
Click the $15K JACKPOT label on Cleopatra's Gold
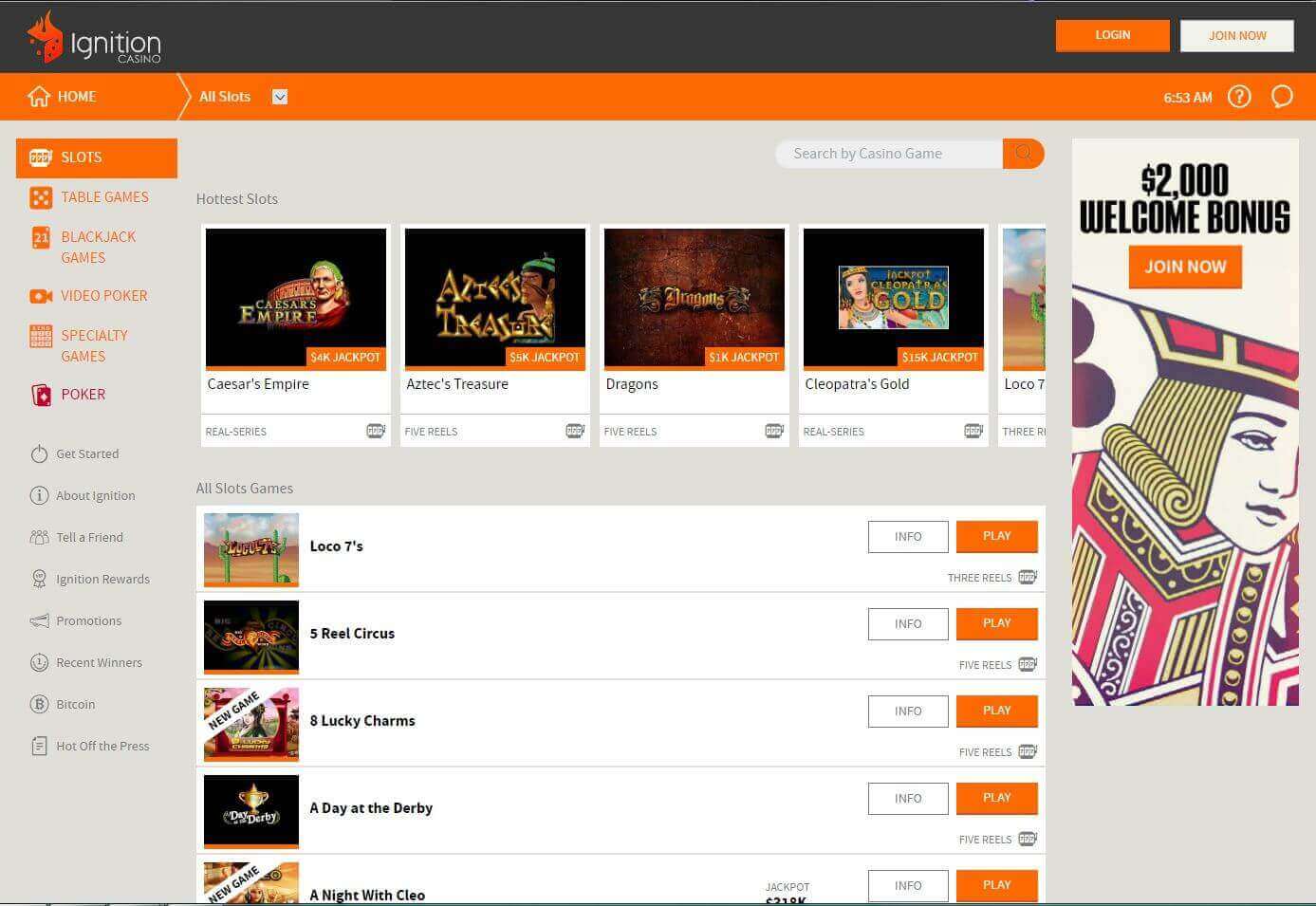click(939, 358)
